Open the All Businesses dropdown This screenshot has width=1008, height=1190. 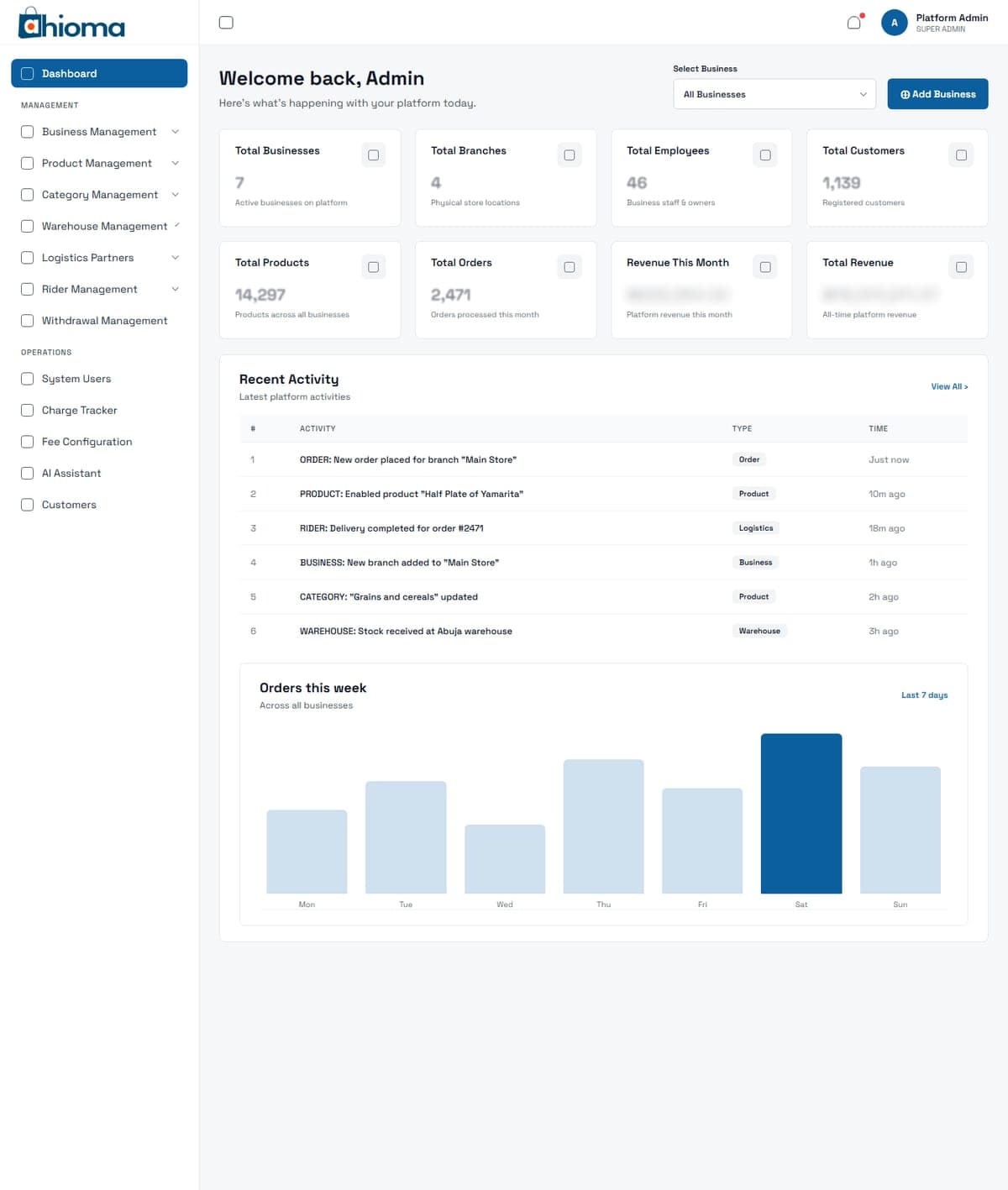coord(774,94)
